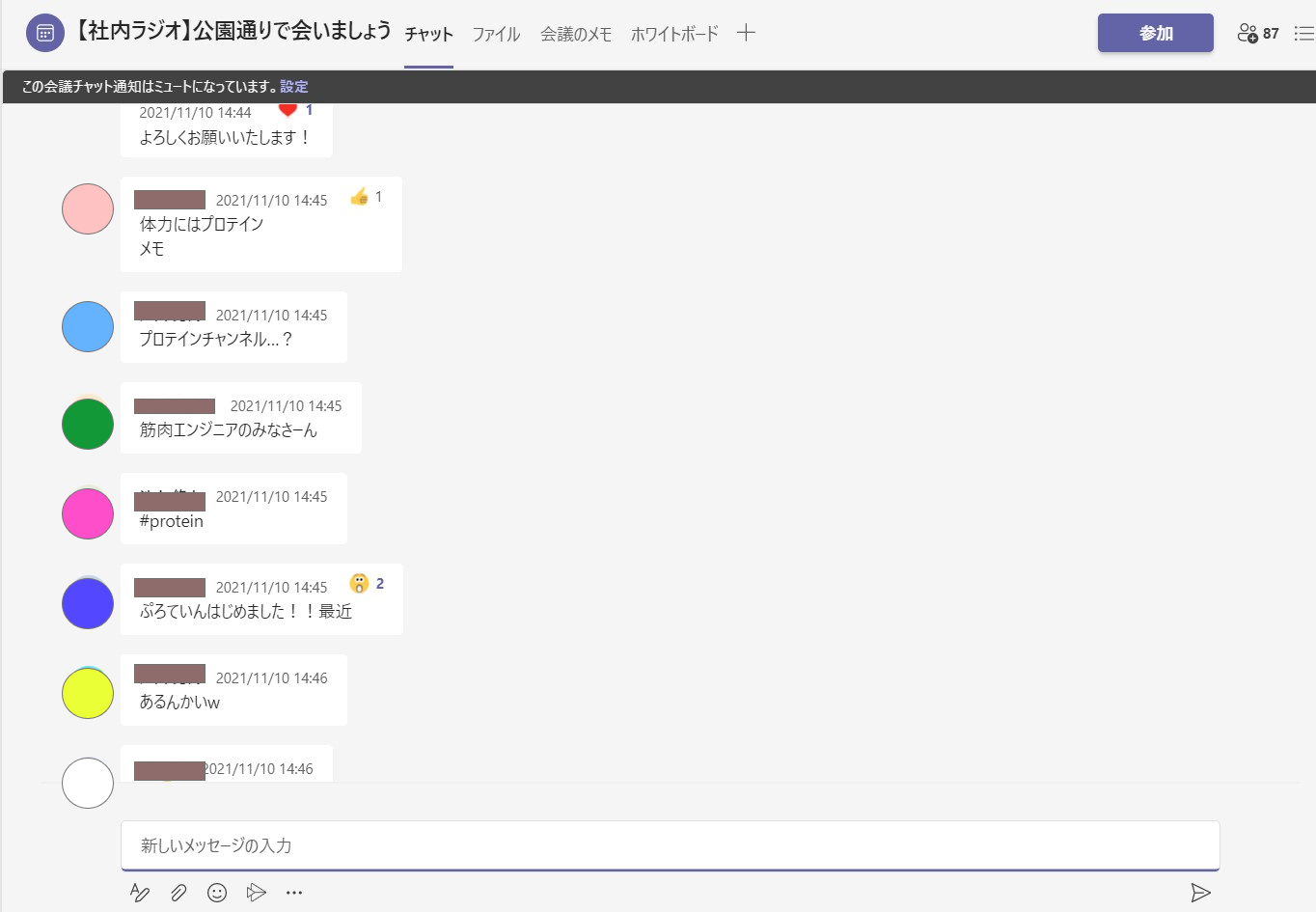Click thumbs-up reaction on 体力にはプロテイン message
Viewport: 1316px width, 912px height.
tap(359, 197)
